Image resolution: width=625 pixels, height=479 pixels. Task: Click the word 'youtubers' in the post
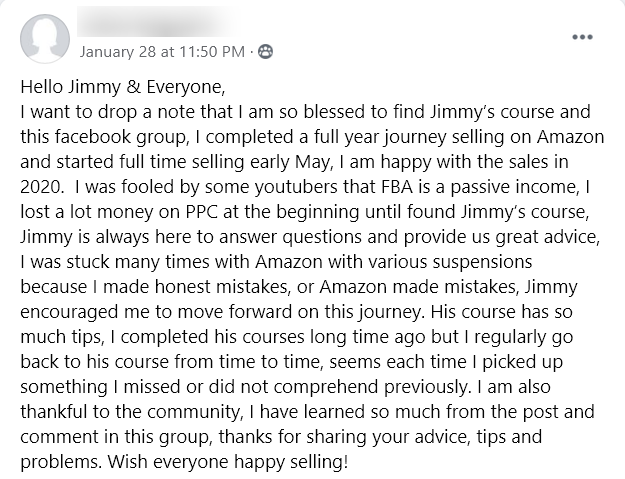click(x=297, y=187)
